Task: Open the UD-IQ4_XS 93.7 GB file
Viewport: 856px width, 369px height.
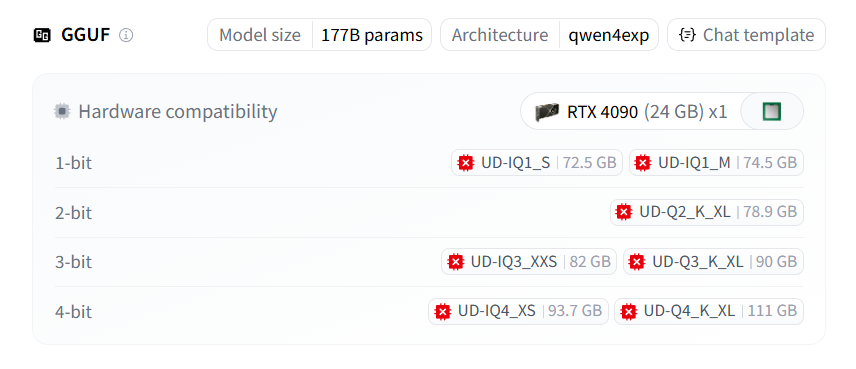Action: point(519,312)
